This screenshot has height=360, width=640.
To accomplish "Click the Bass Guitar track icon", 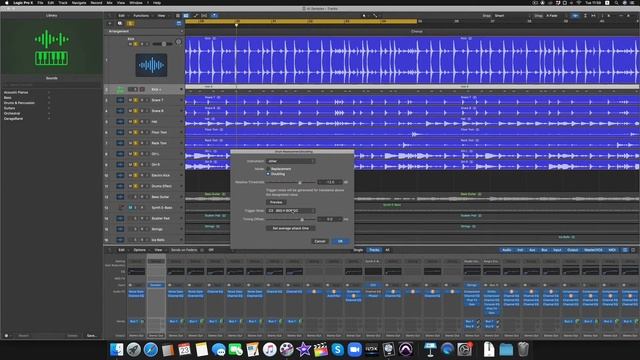I will 120,197.
